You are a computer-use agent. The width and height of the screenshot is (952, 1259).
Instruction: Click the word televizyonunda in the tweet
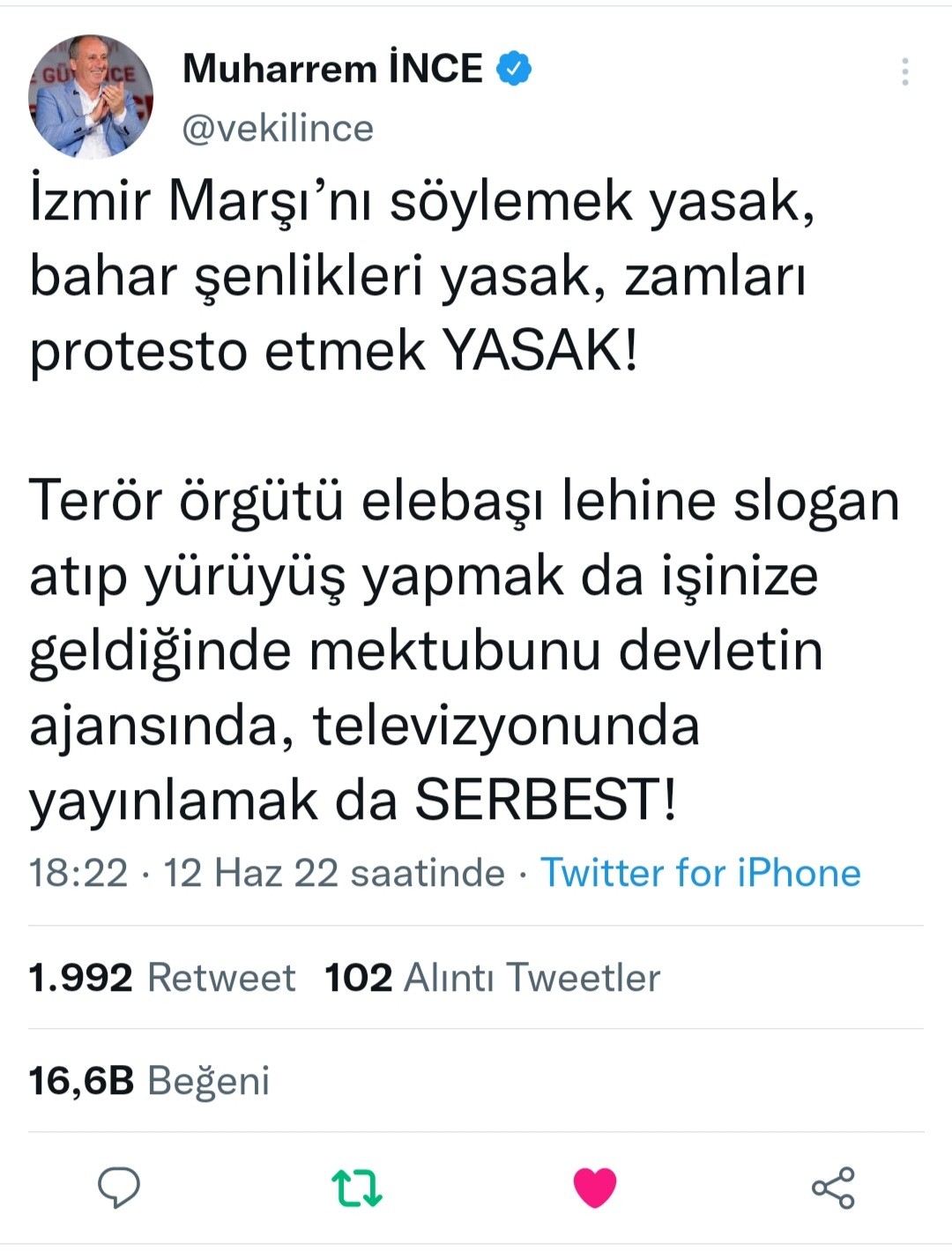(x=506, y=726)
